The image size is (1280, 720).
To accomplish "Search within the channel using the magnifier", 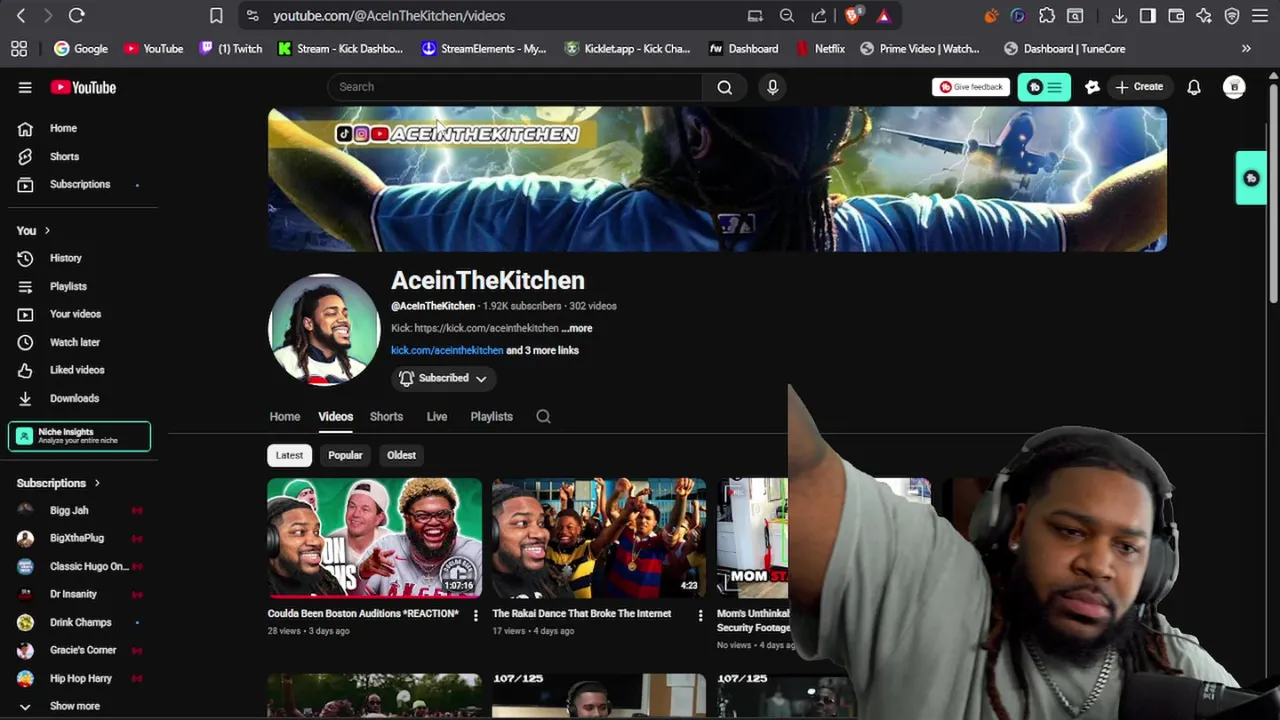I will pos(543,416).
